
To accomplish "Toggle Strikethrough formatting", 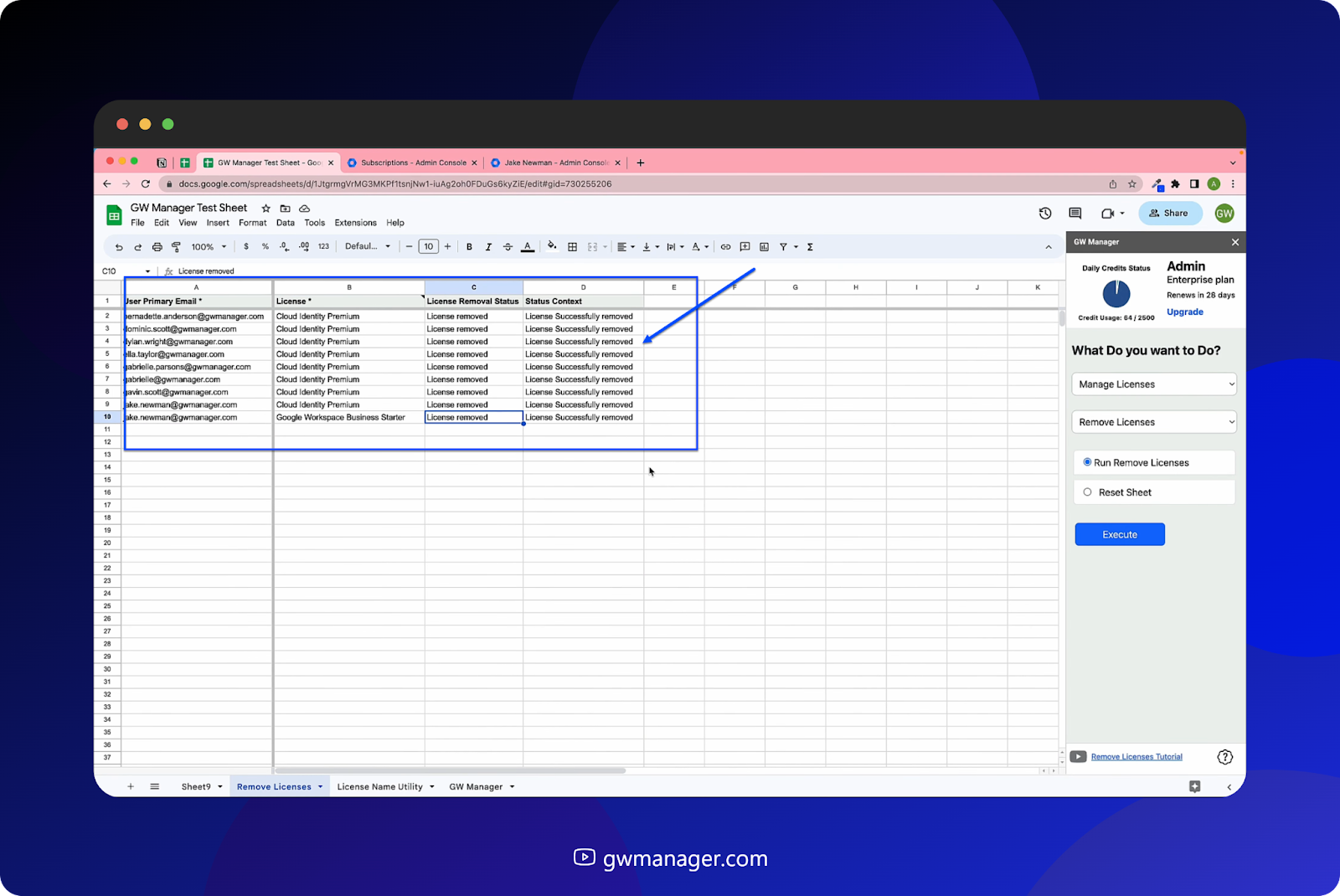I will [x=508, y=246].
